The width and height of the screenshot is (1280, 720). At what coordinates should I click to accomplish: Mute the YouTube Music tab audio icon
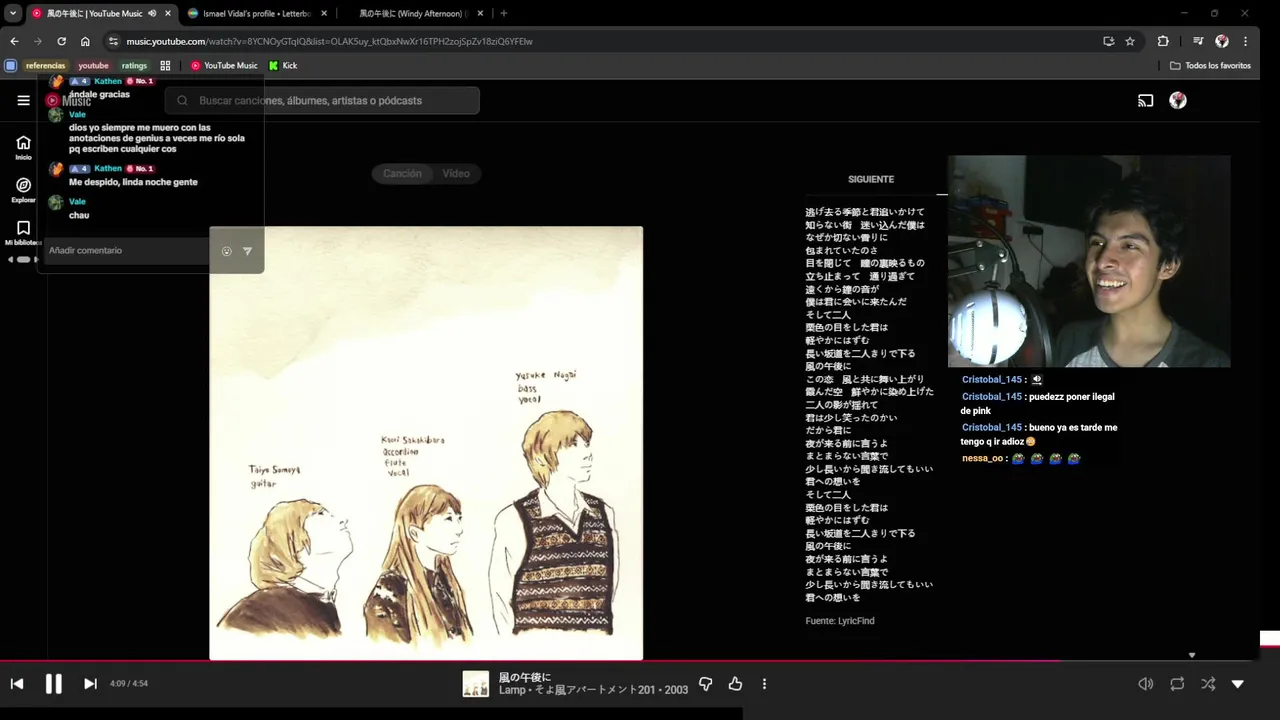pyautogui.click(x=152, y=13)
